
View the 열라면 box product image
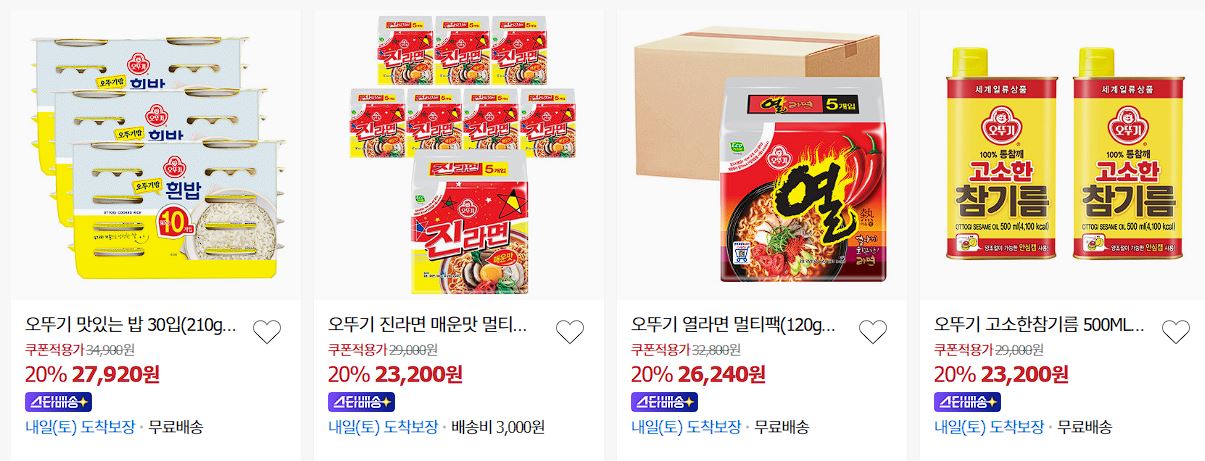762,156
